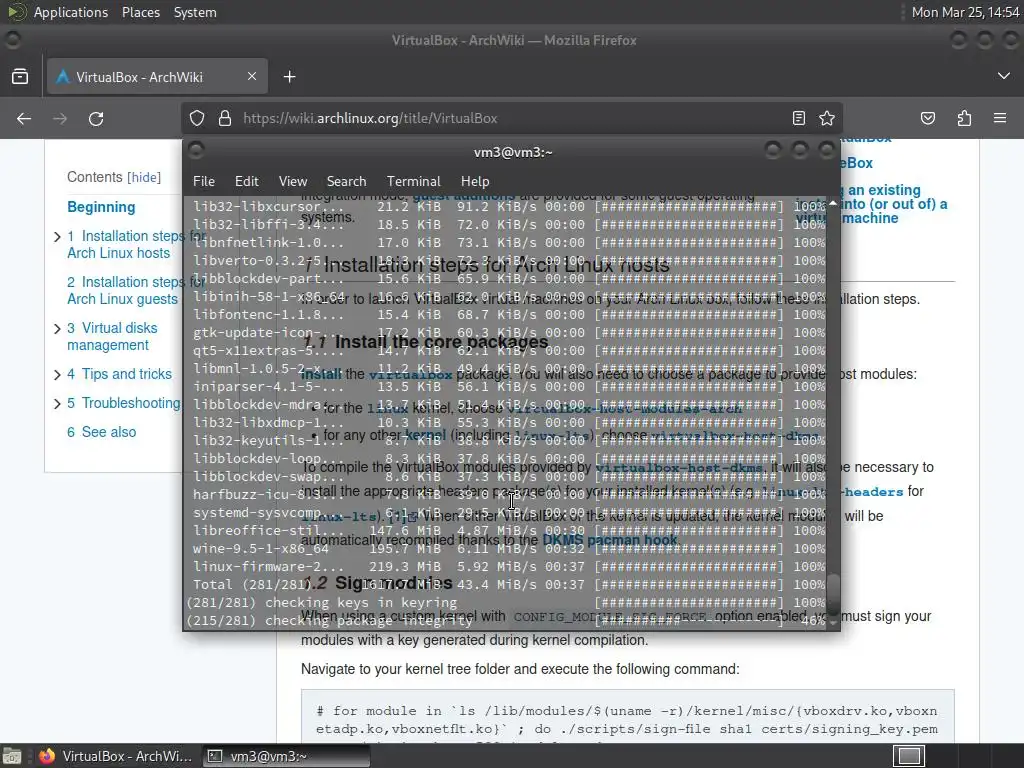Expand section 5 Troubleshooting

click(57, 404)
